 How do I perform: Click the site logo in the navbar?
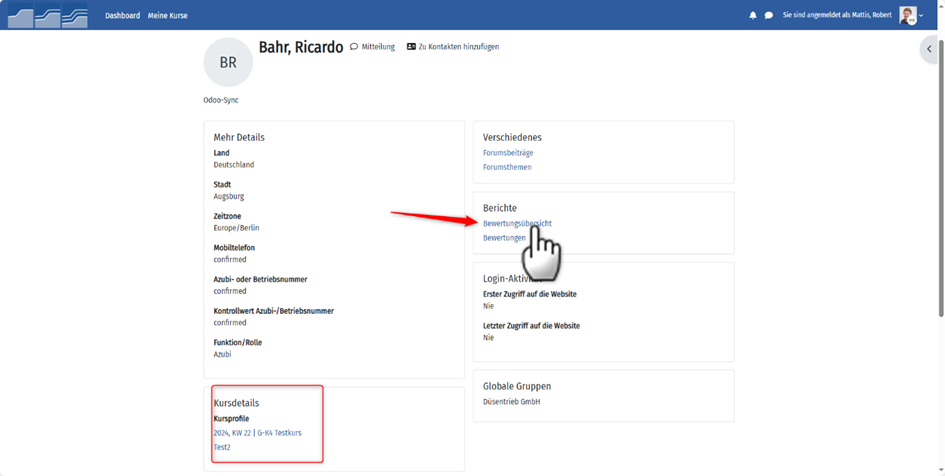(x=47, y=16)
